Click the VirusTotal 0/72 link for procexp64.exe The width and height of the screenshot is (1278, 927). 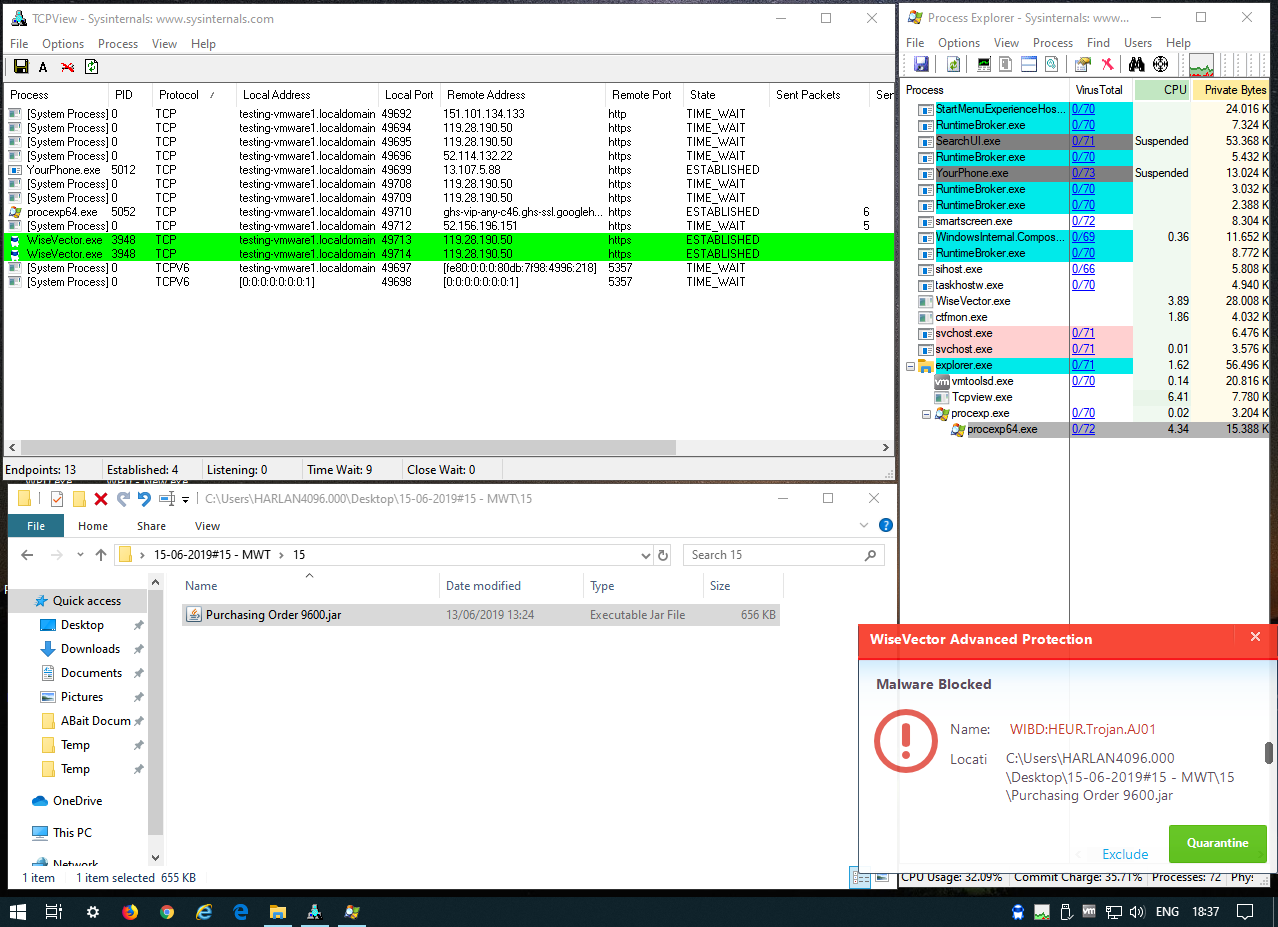coord(1083,429)
